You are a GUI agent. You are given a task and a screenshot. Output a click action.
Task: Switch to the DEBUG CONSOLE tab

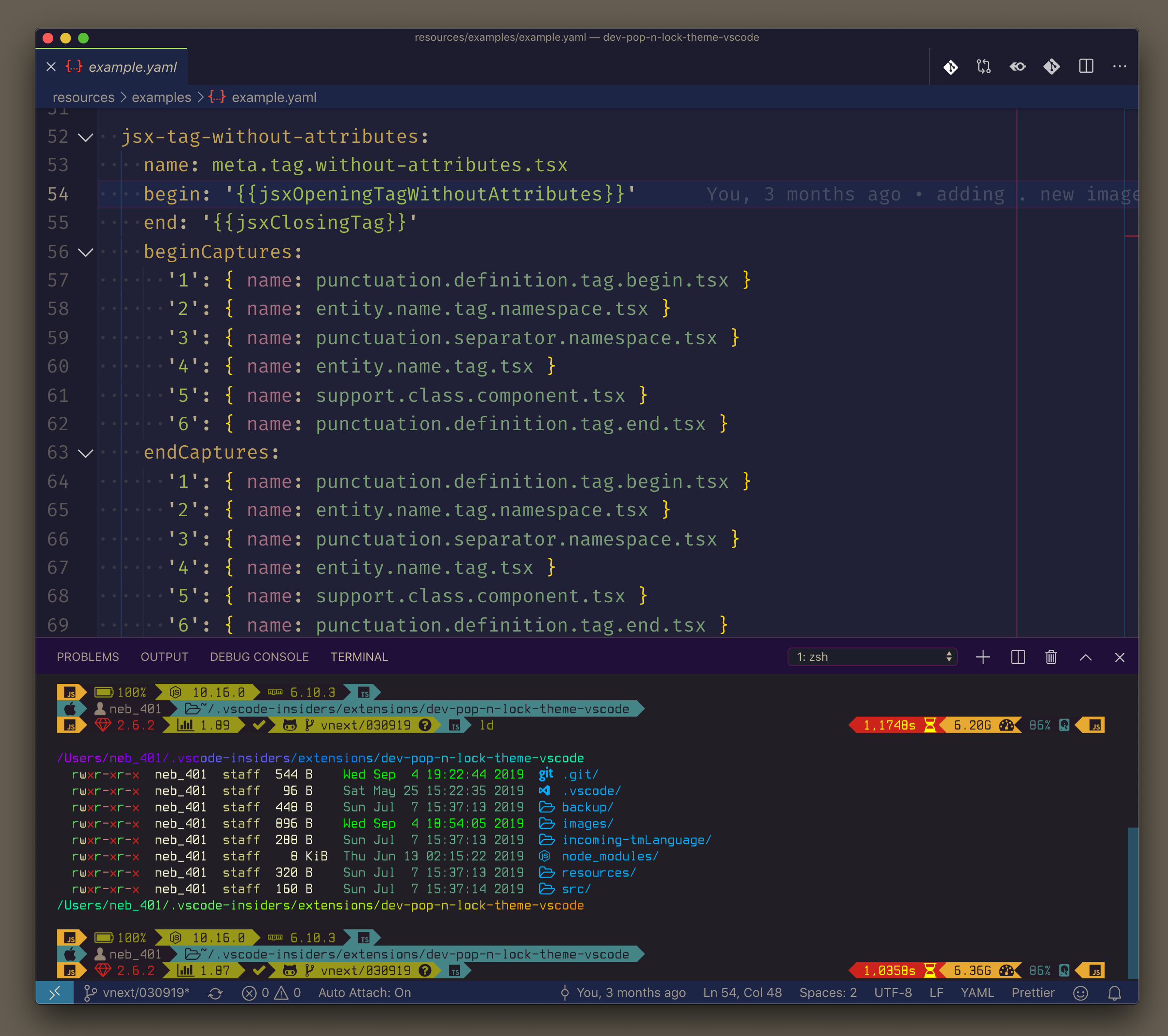[259, 657]
